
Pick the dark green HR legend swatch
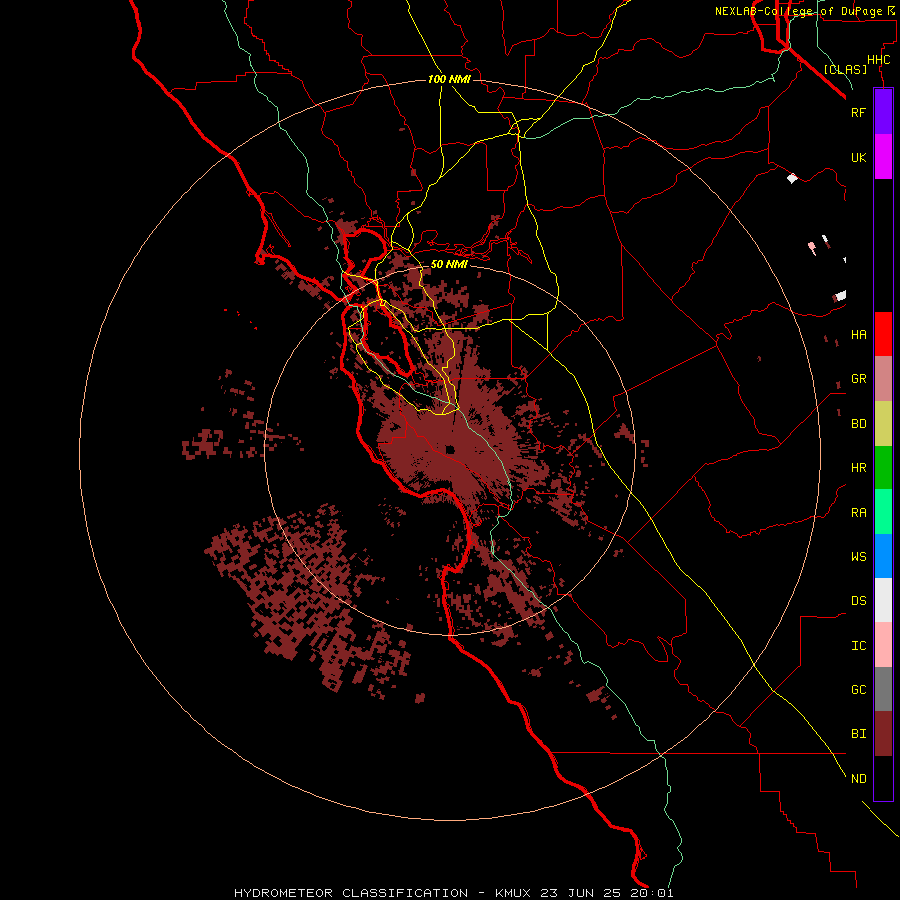click(883, 468)
